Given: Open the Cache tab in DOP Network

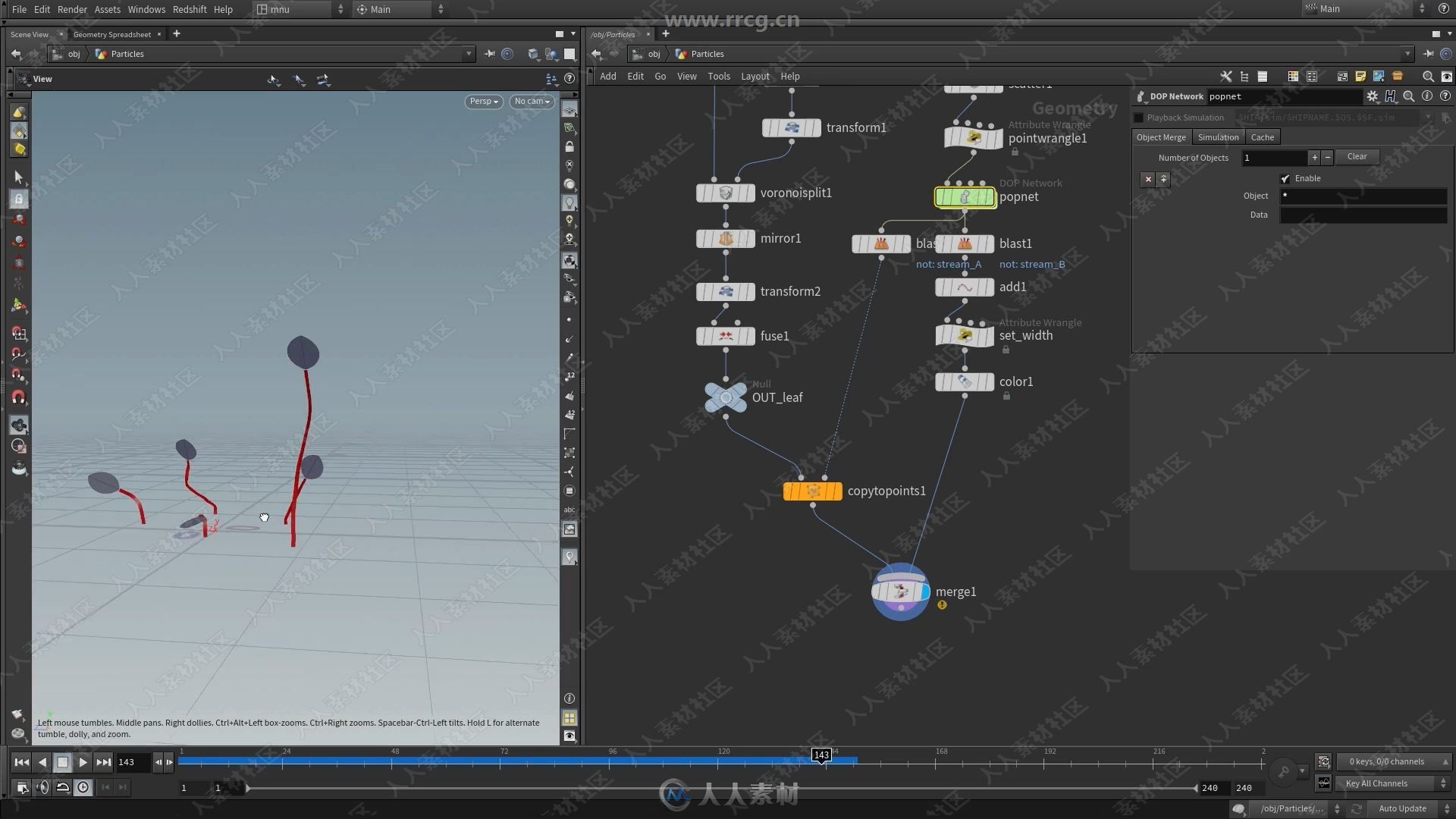Looking at the screenshot, I should point(1261,137).
